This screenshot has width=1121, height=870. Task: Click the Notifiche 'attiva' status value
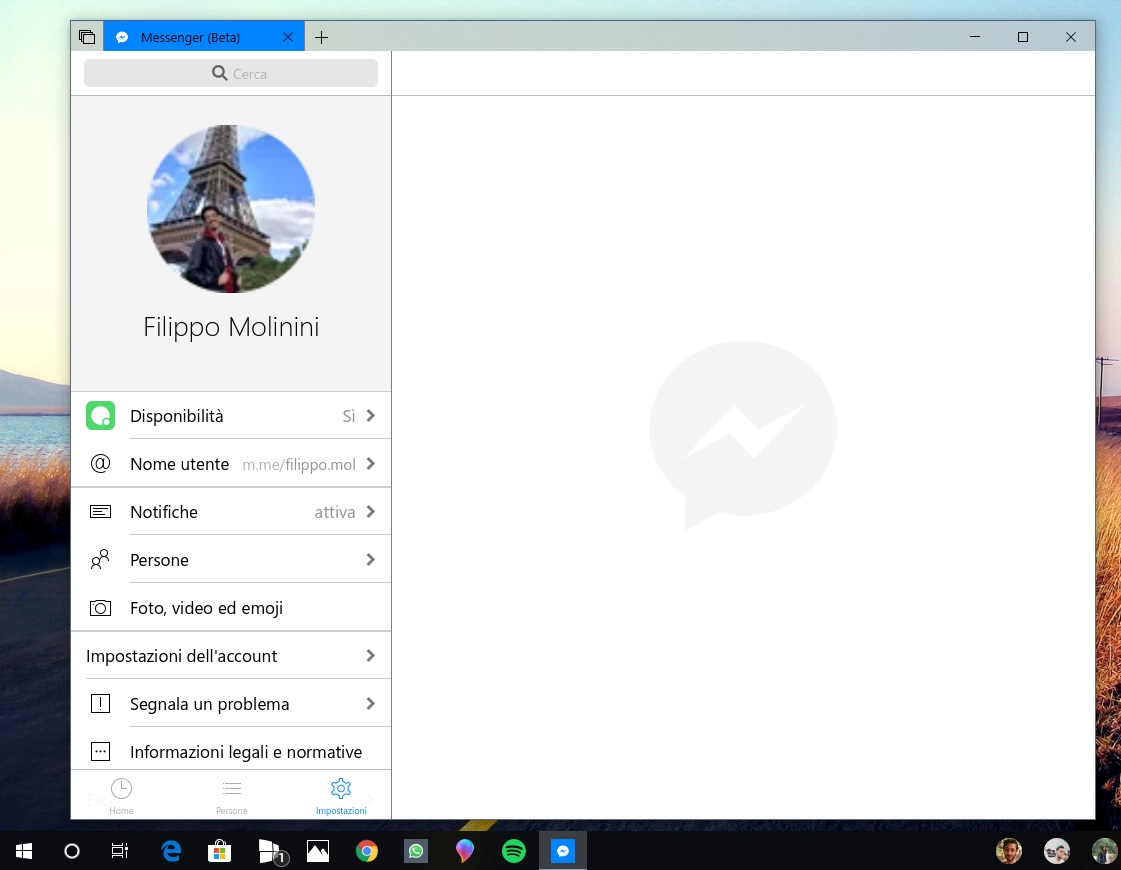(x=335, y=512)
